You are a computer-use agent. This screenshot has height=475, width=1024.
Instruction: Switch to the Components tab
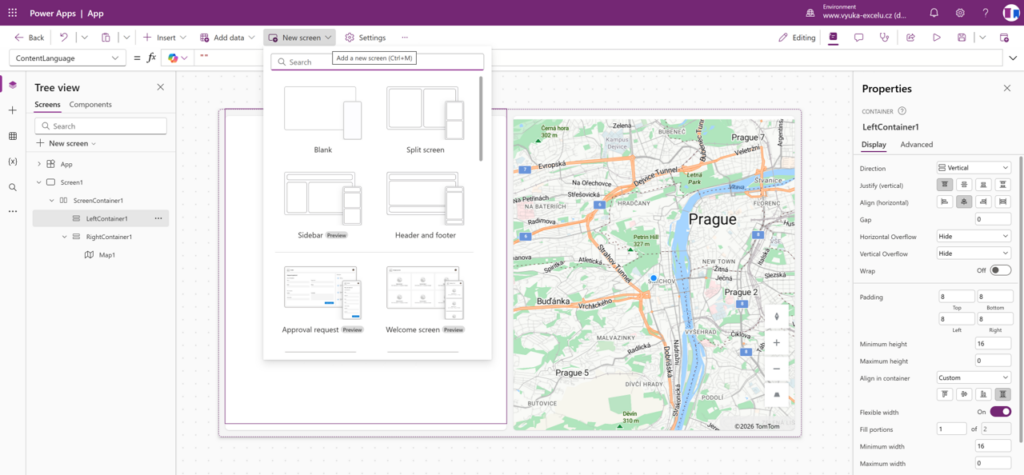pos(90,104)
